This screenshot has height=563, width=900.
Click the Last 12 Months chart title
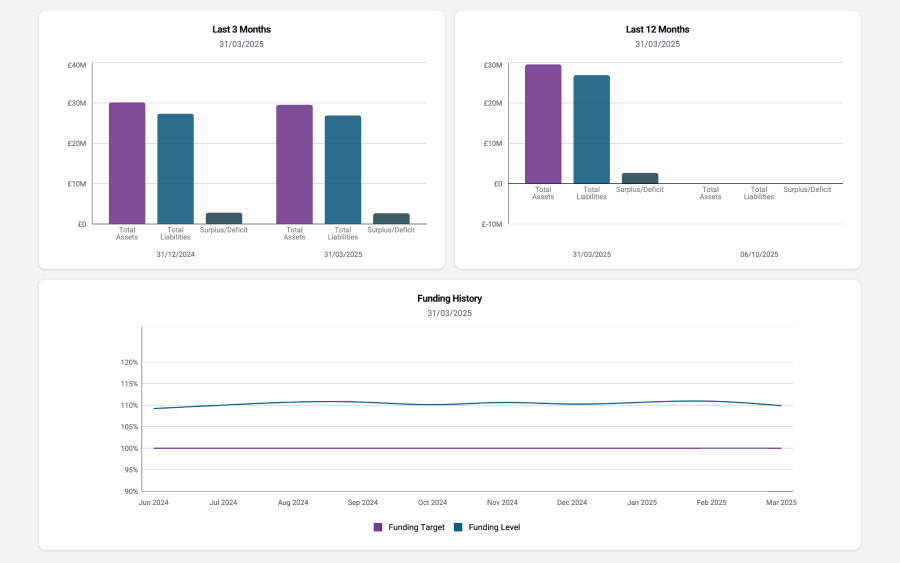pos(657,29)
